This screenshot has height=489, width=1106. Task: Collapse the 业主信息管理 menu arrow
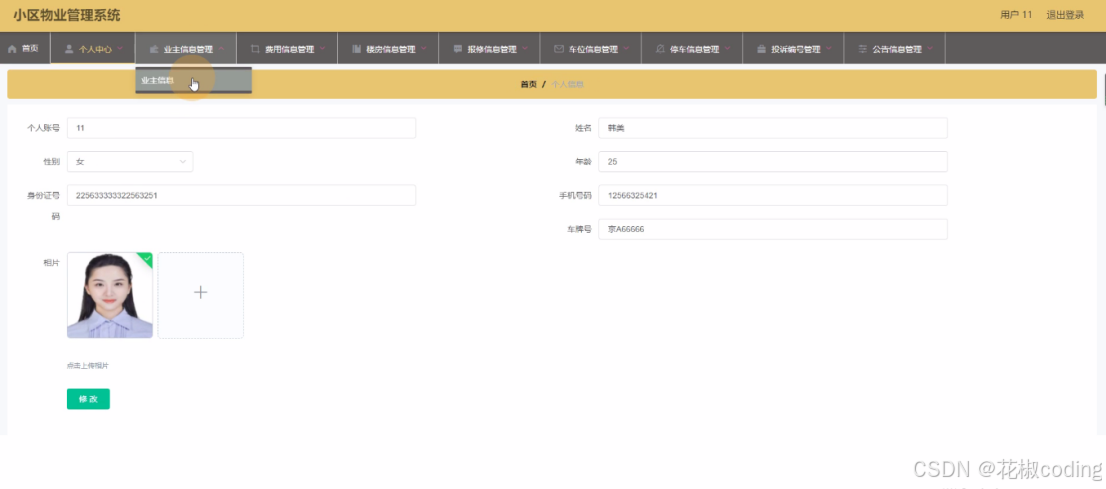(221, 49)
